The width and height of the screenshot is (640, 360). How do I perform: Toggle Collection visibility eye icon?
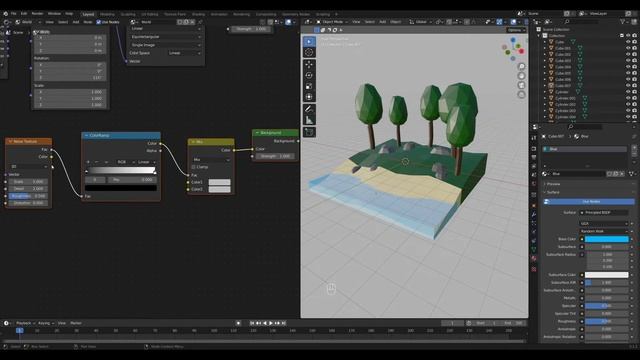pos(628,36)
